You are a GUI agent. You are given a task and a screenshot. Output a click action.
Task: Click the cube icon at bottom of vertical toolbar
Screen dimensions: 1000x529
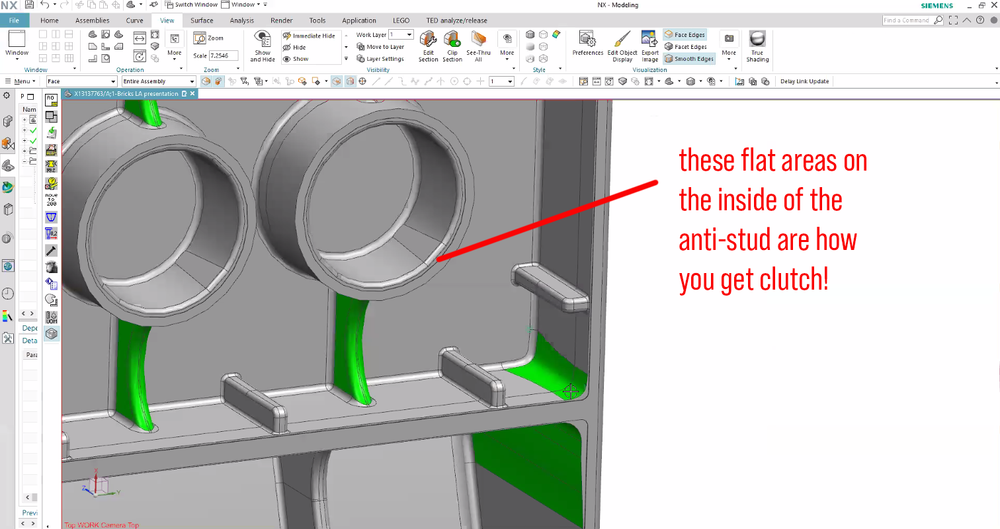pyautogui.click(x=51, y=333)
